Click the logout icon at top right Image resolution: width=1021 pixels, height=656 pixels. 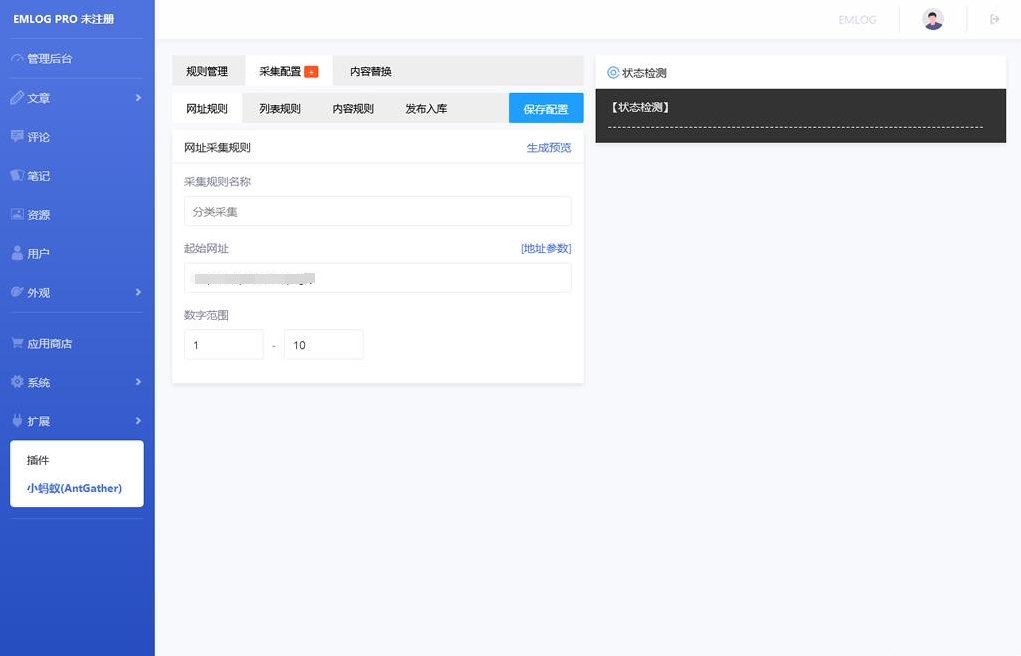pyautogui.click(x=994, y=18)
